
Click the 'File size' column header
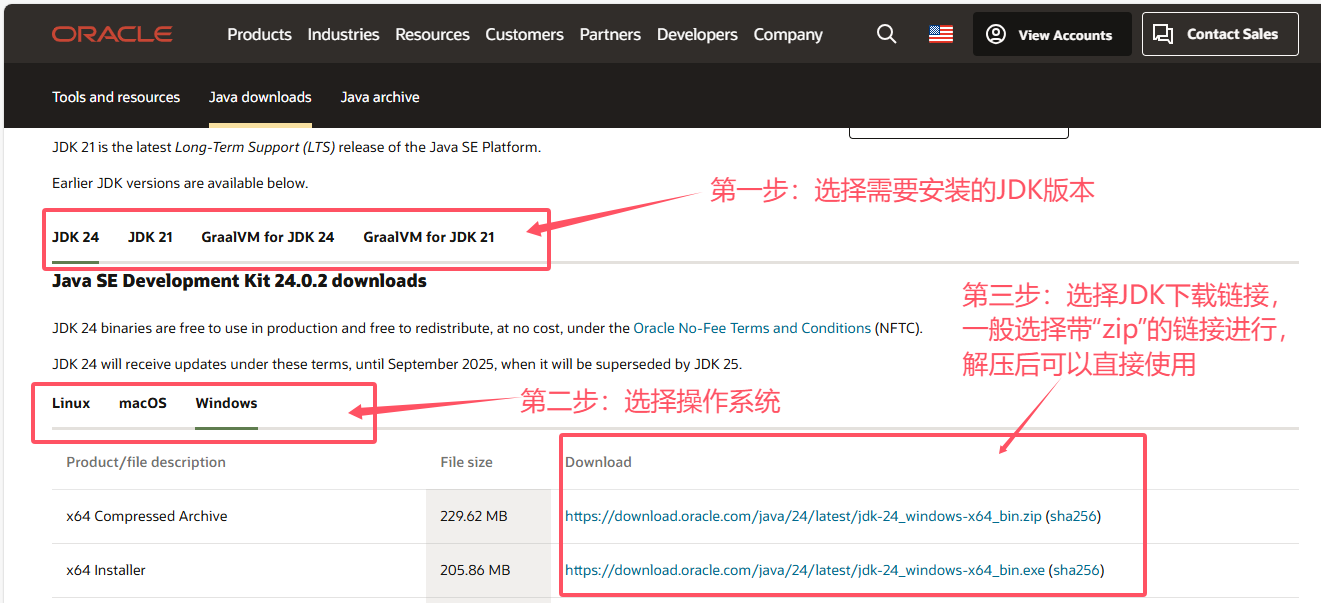click(x=466, y=462)
